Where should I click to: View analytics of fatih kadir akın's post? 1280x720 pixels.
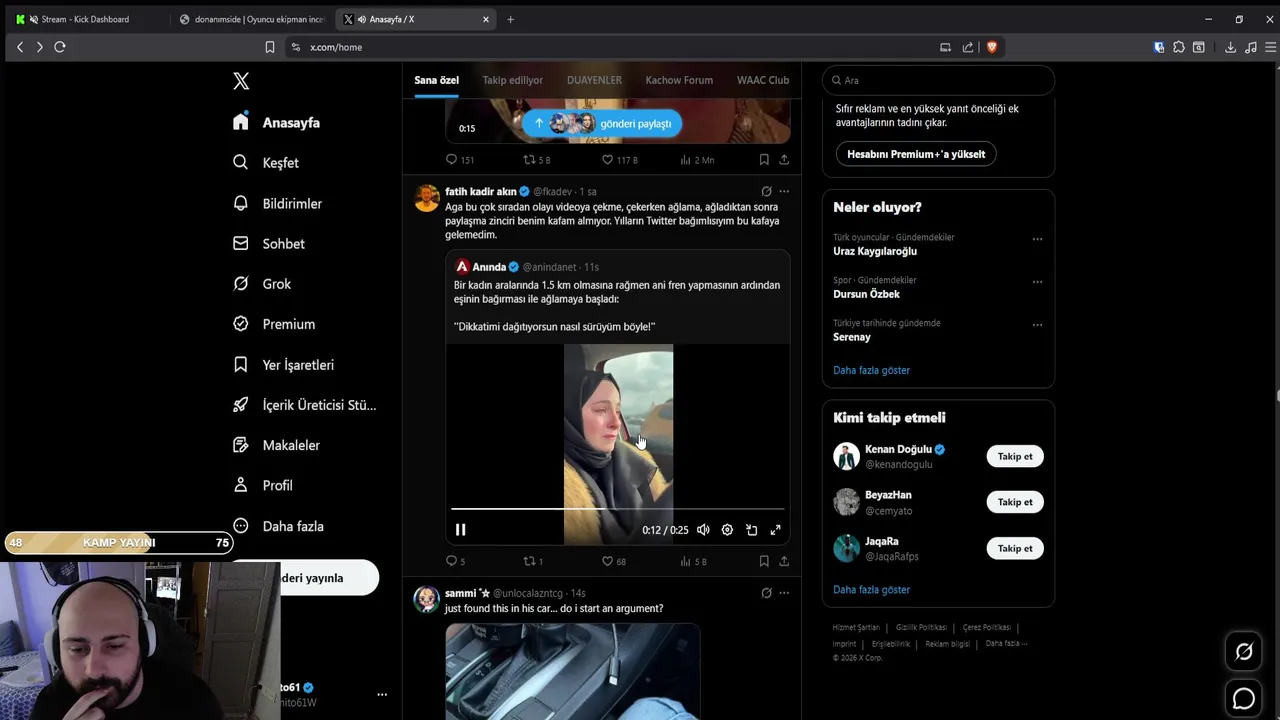693,561
